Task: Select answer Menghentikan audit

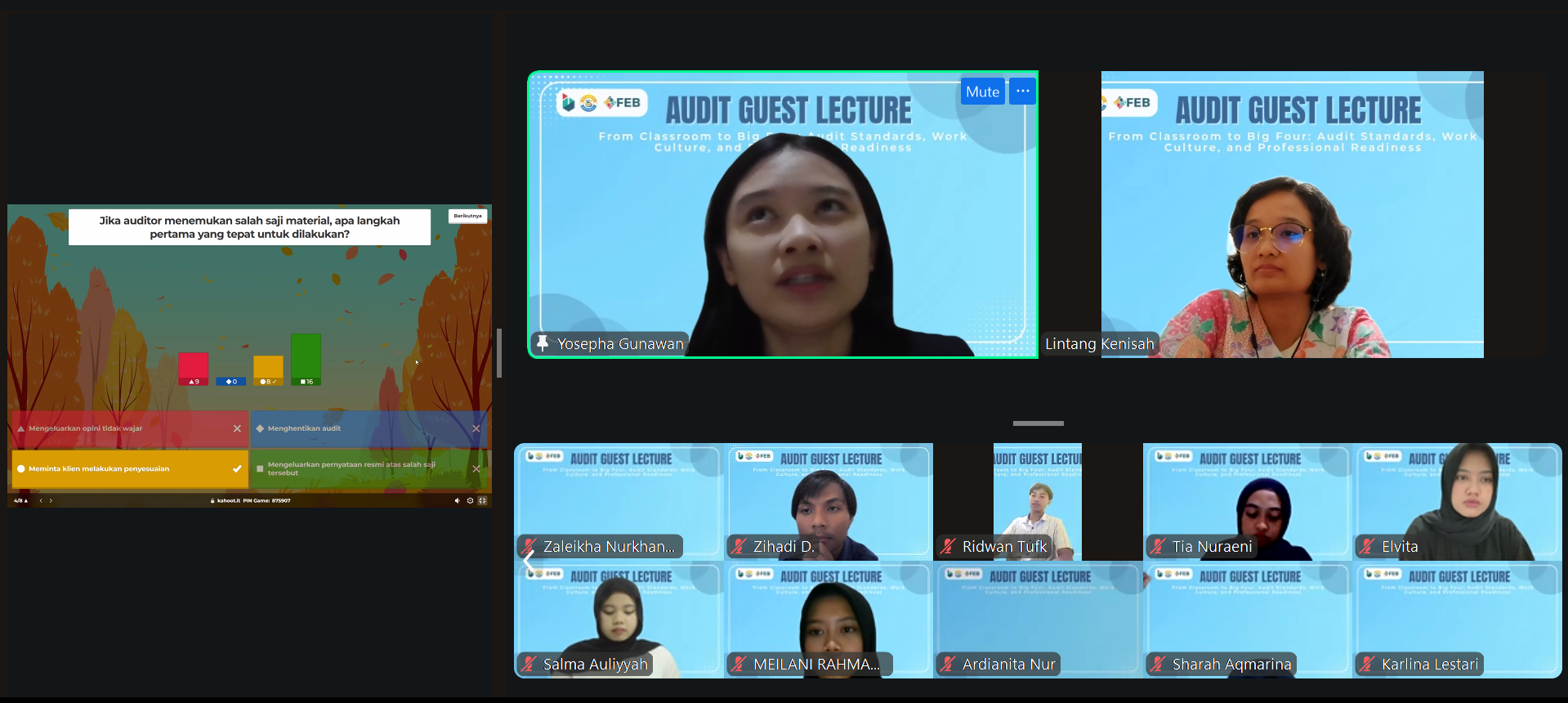Action: click(x=369, y=428)
